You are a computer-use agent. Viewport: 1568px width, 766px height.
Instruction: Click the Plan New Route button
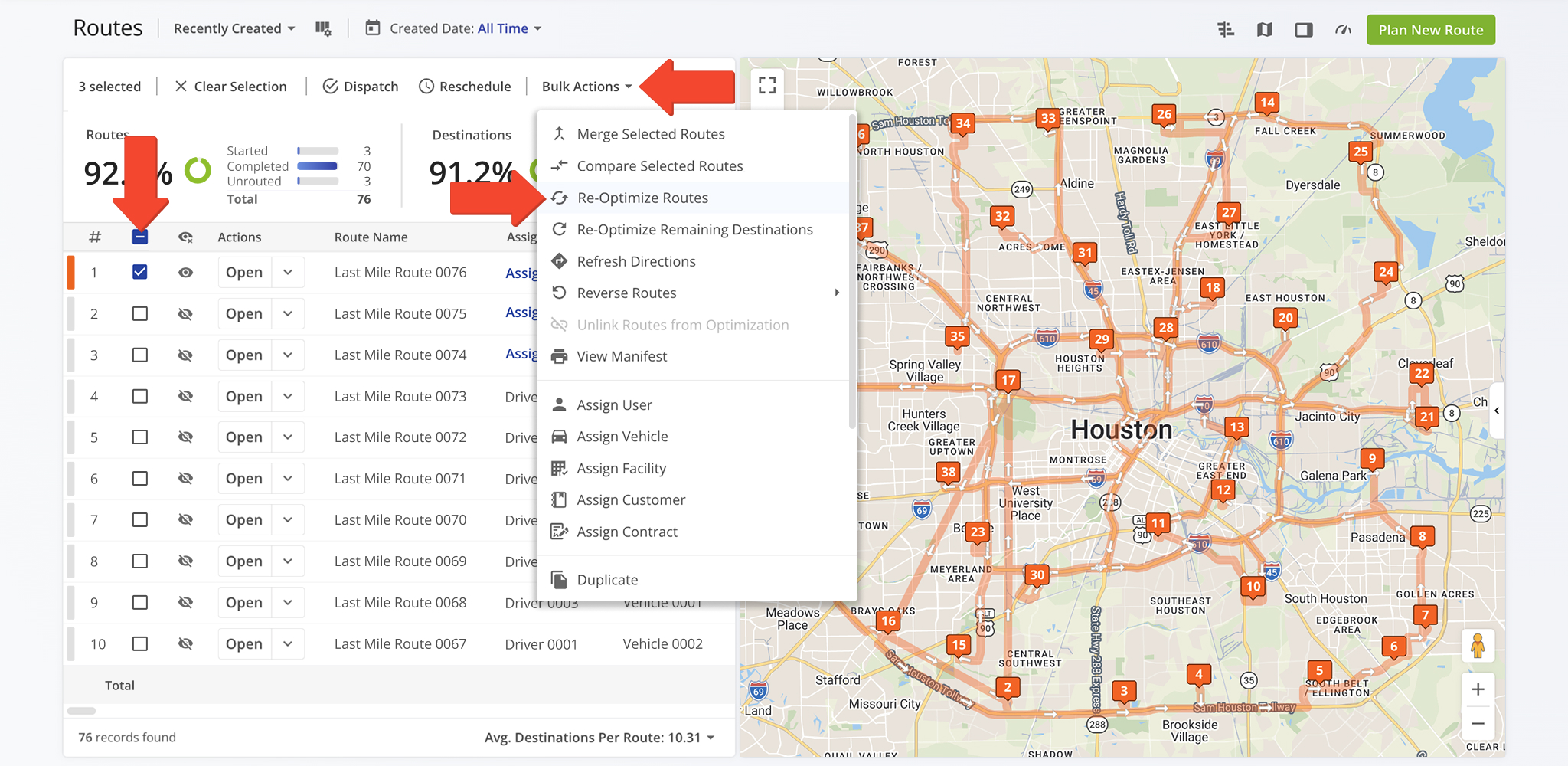(1430, 30)
